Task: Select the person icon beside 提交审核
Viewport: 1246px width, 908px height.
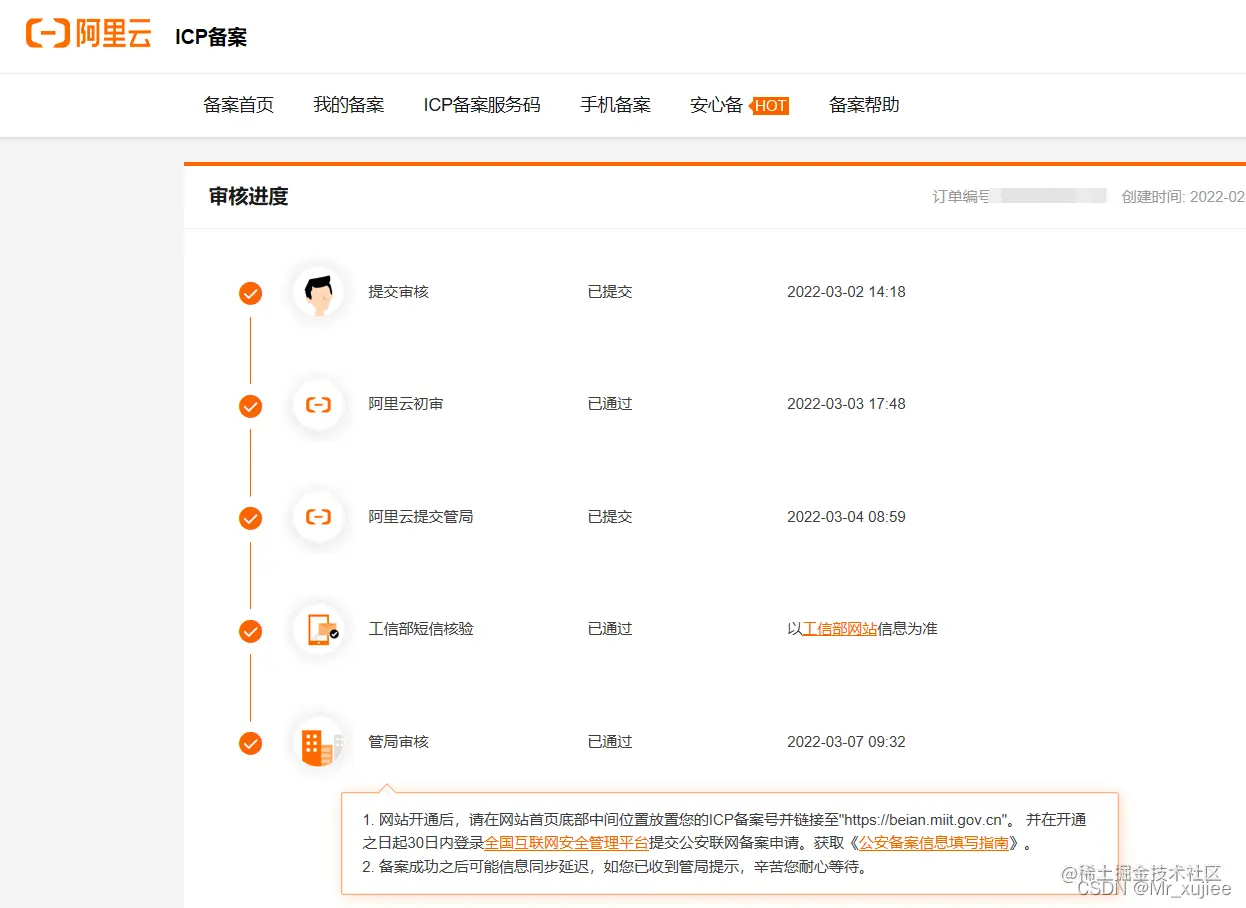Action: click(x=318, y=293)
